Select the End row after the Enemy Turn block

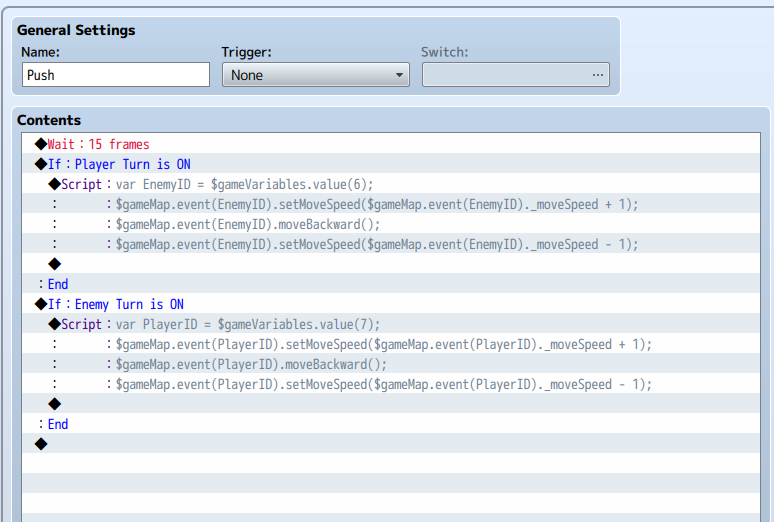click(x=391, y=424)
